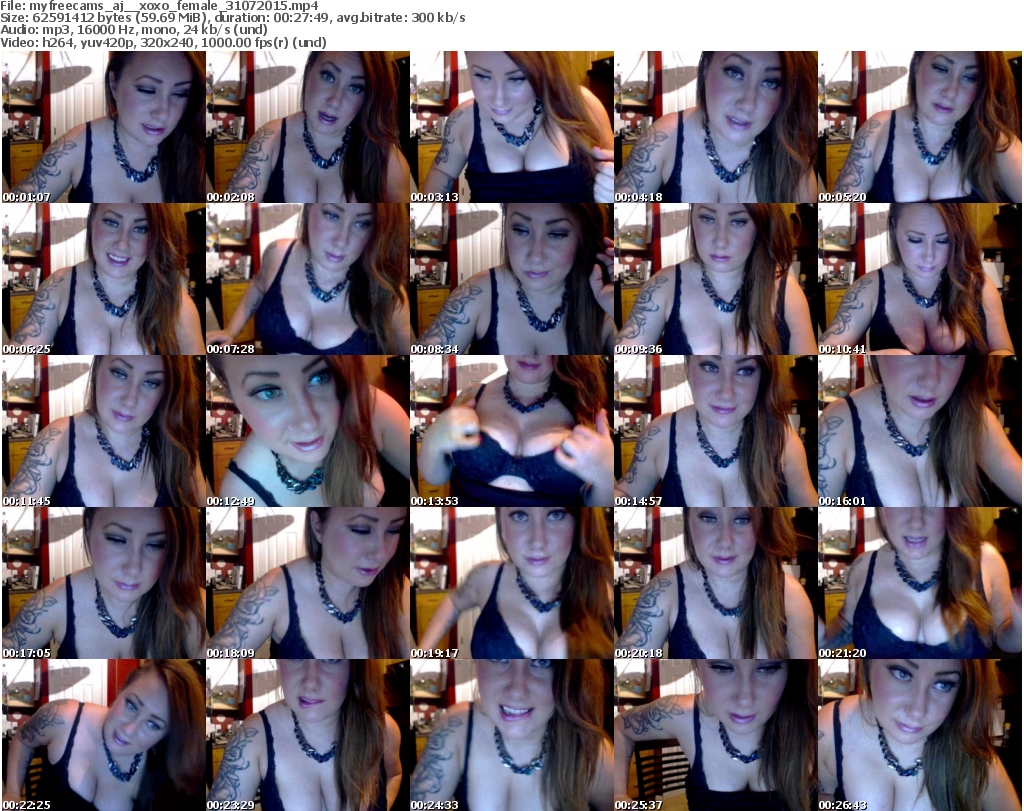
Task: Select the thumbnail stamped 00:18:09
Action: 308,583
